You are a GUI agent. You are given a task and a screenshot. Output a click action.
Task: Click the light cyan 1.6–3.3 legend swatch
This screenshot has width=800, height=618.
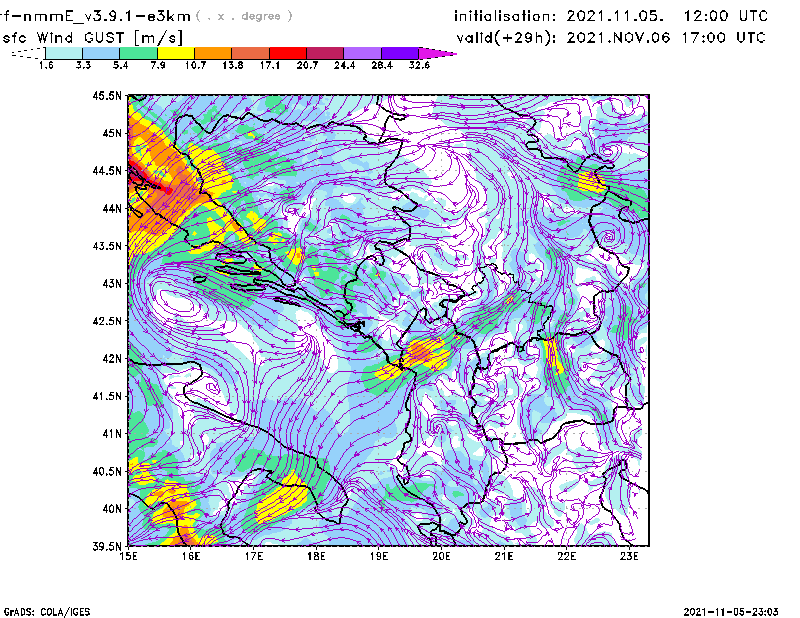[x=64, y=53]
